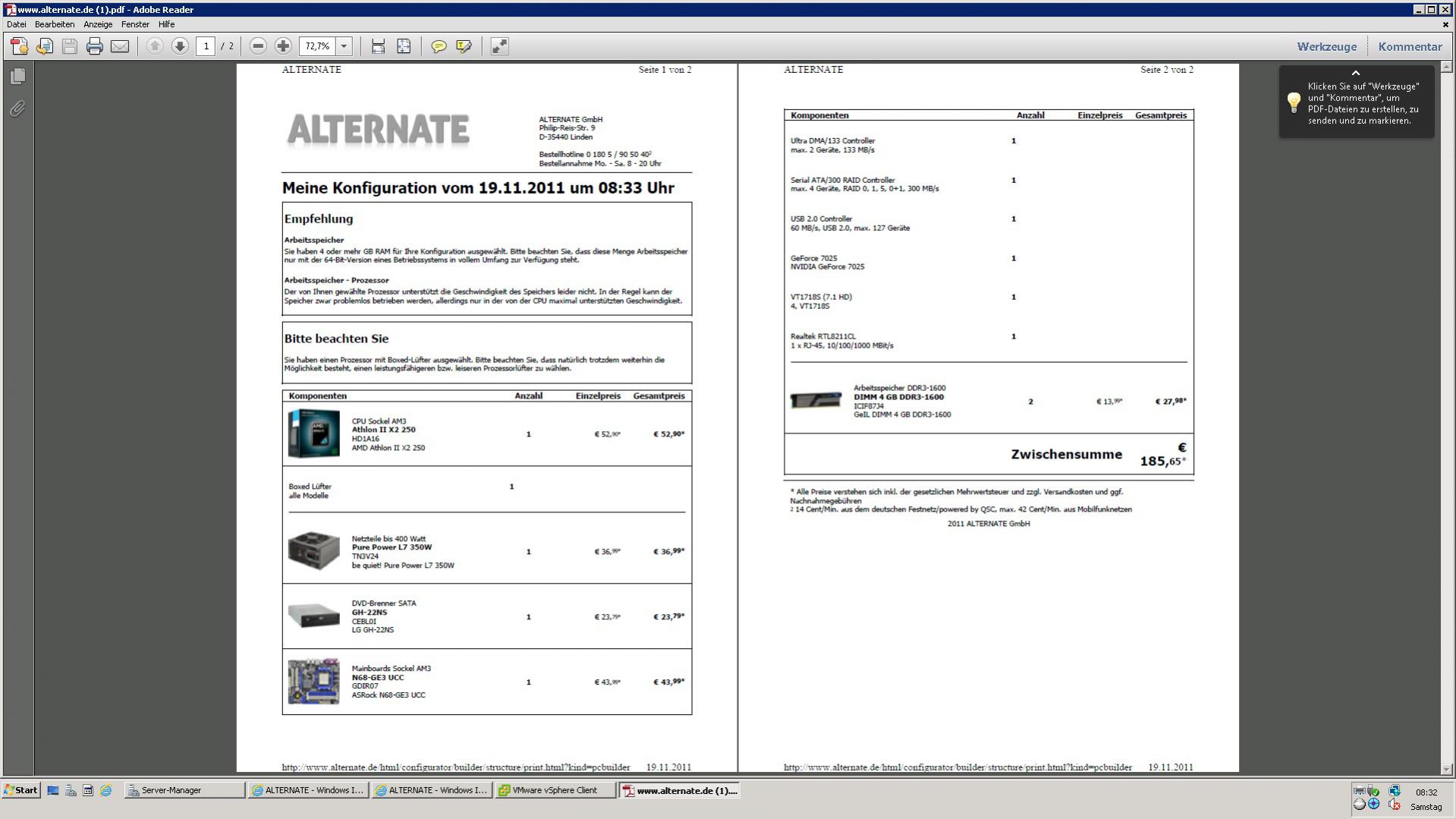Click the Pure Power L7 350W power supply image
This screenshot has height=819, width=1456.
coord(314,551)
